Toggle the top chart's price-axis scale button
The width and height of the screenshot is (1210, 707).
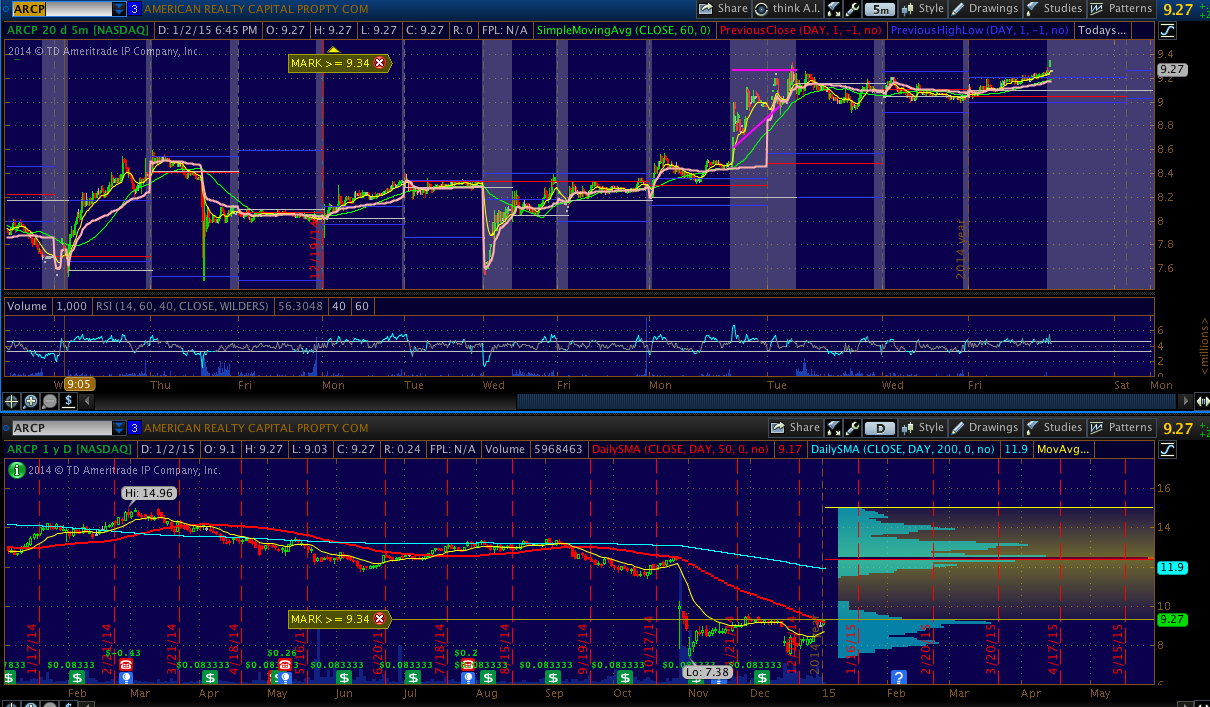[1168, 30]
